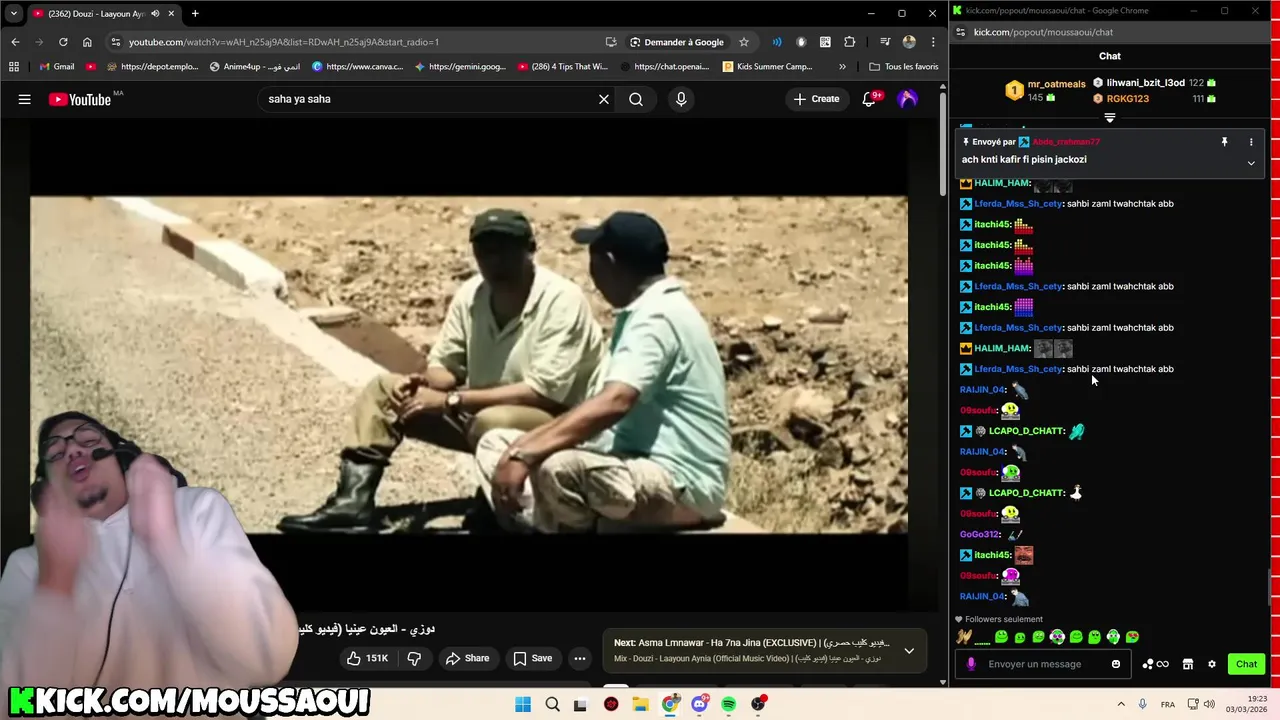The image size is (1280, 720).
Task: Share the video
Action: [x=467, y=658]
